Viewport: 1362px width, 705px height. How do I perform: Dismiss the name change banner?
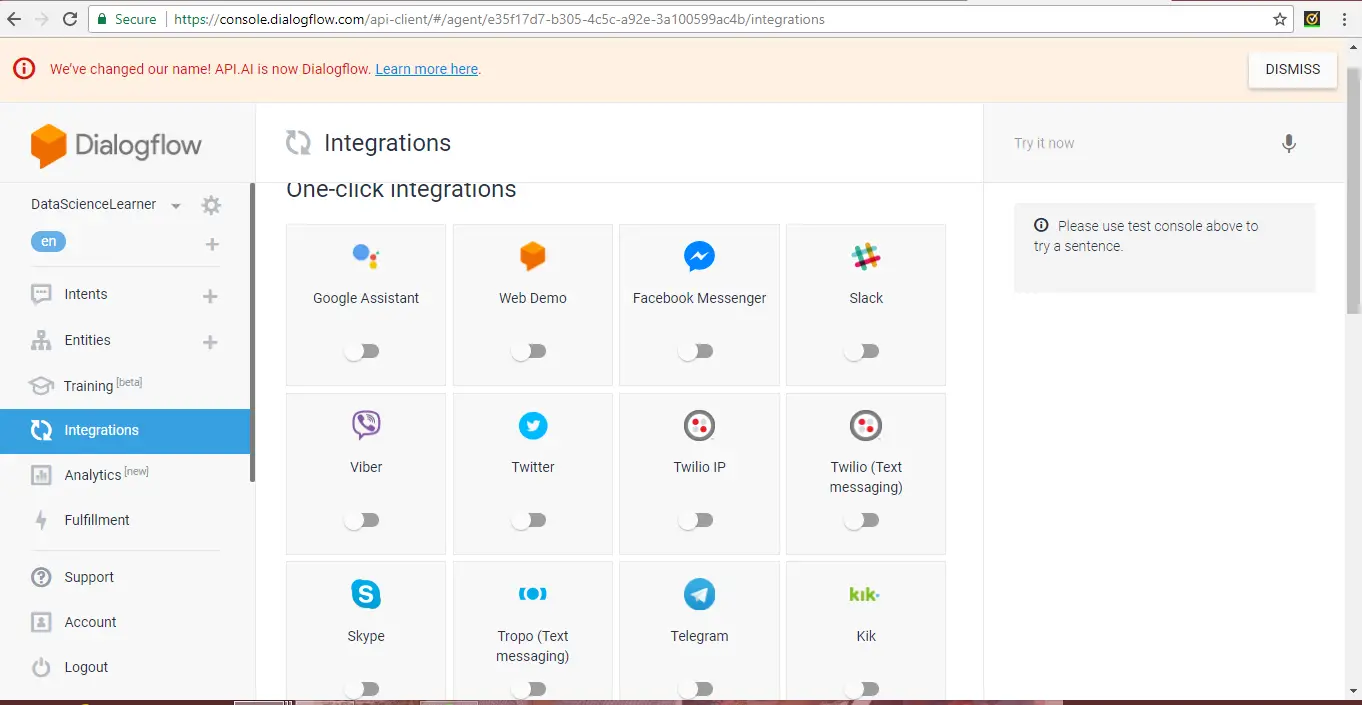click(x=1293, y=69)
